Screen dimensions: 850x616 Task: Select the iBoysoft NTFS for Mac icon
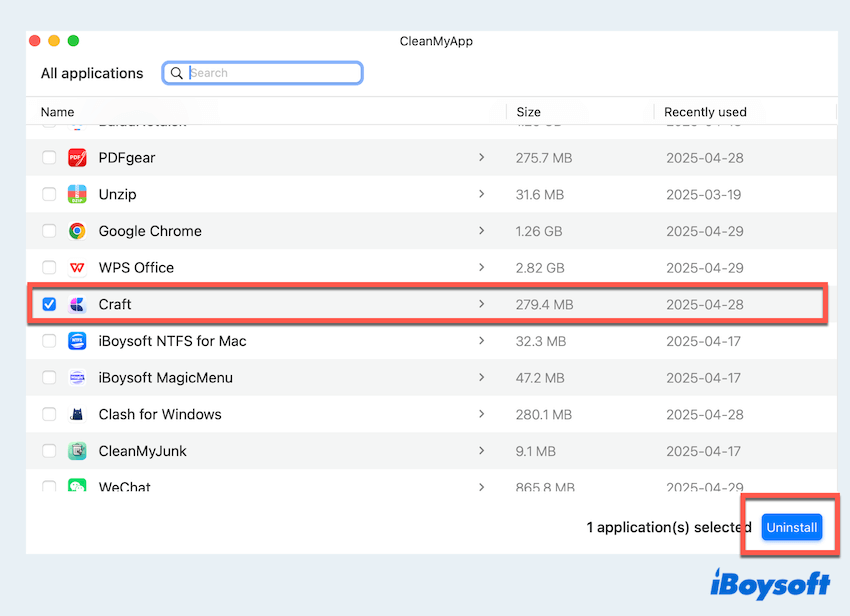point(77,341)
